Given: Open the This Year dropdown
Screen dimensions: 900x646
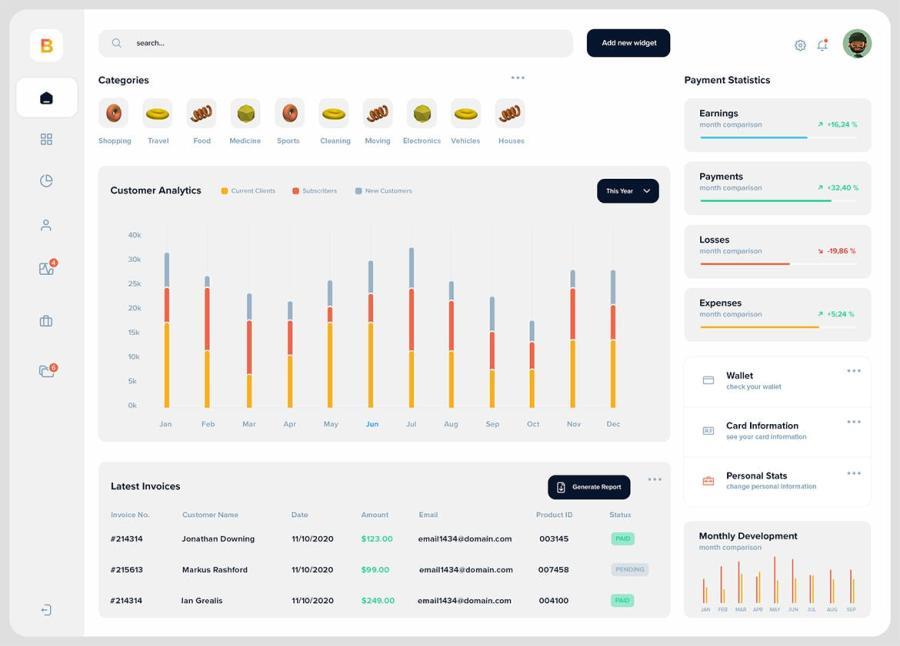Looking at the screenshot, I should click(628, 191).
